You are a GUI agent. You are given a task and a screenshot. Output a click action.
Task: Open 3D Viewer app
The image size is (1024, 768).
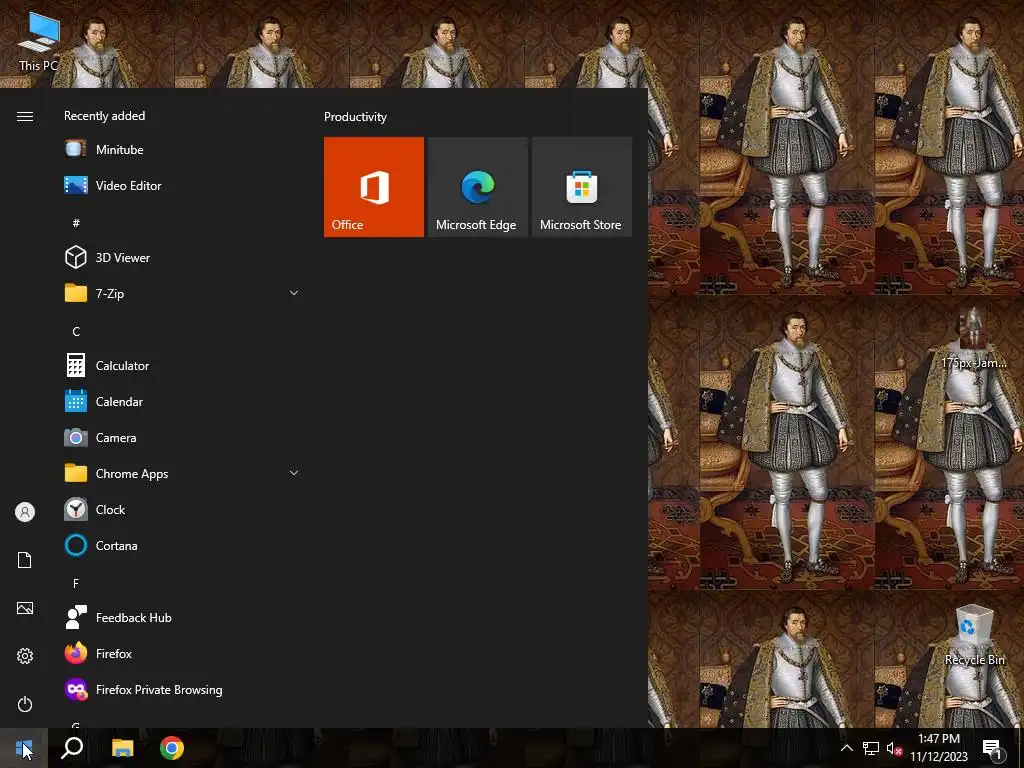coord(182,257)
